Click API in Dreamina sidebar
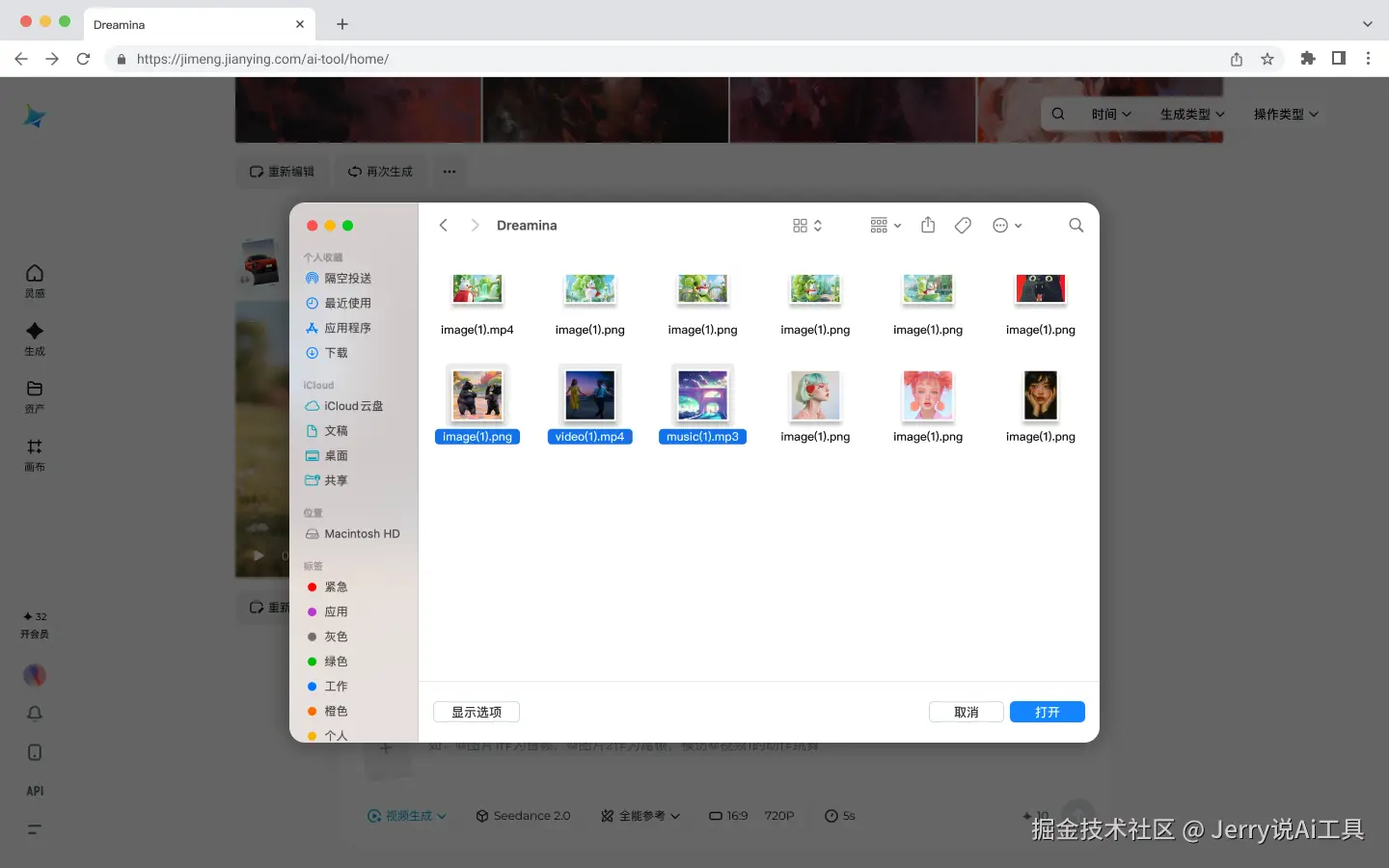This screenshot has height=868, width=1389. click(35, 791)
